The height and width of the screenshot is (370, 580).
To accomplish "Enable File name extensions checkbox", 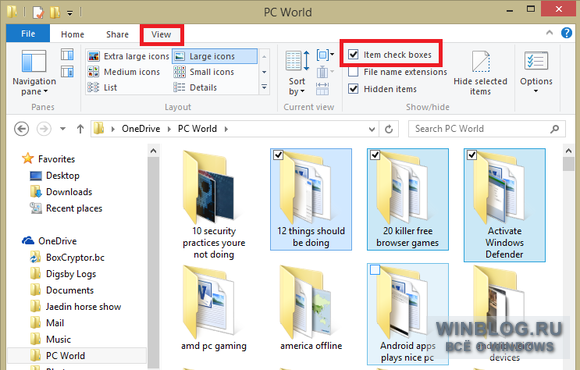I will tap(353, 72).
